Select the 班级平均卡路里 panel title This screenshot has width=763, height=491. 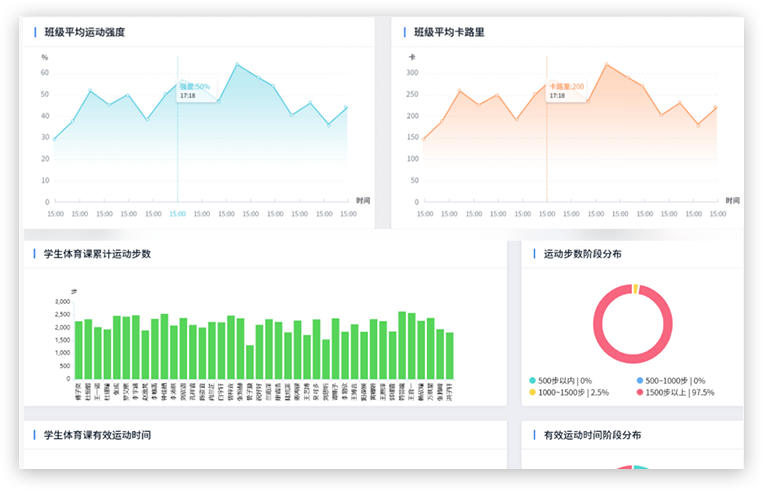pyautogui.click(x=449, y=32)
